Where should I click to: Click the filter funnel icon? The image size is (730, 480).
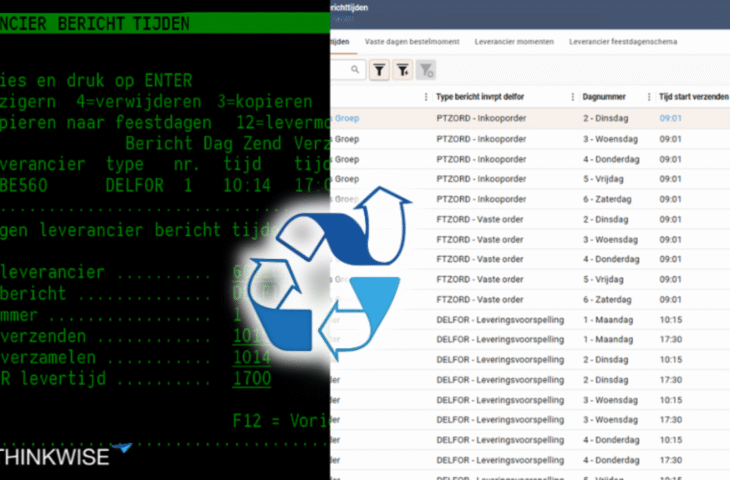[380, 70]
